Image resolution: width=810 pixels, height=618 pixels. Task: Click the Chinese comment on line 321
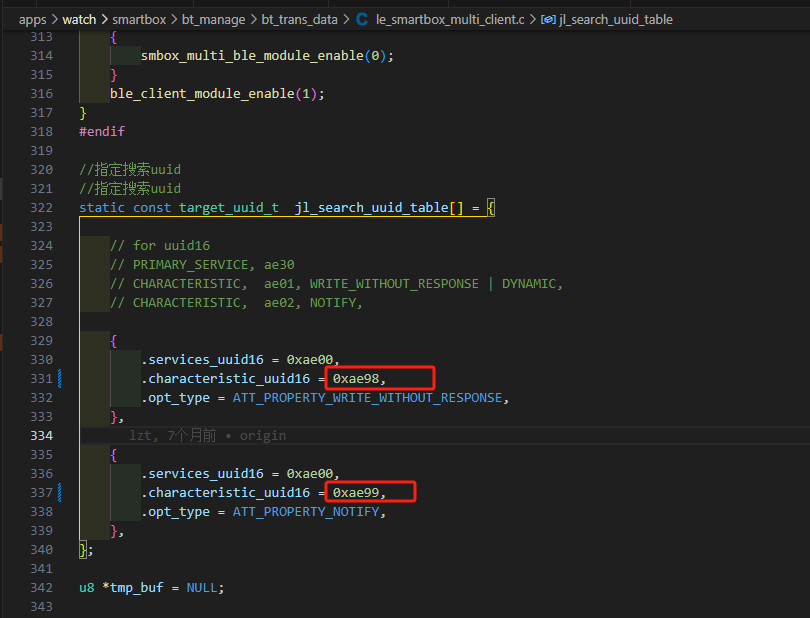(130, 189)
